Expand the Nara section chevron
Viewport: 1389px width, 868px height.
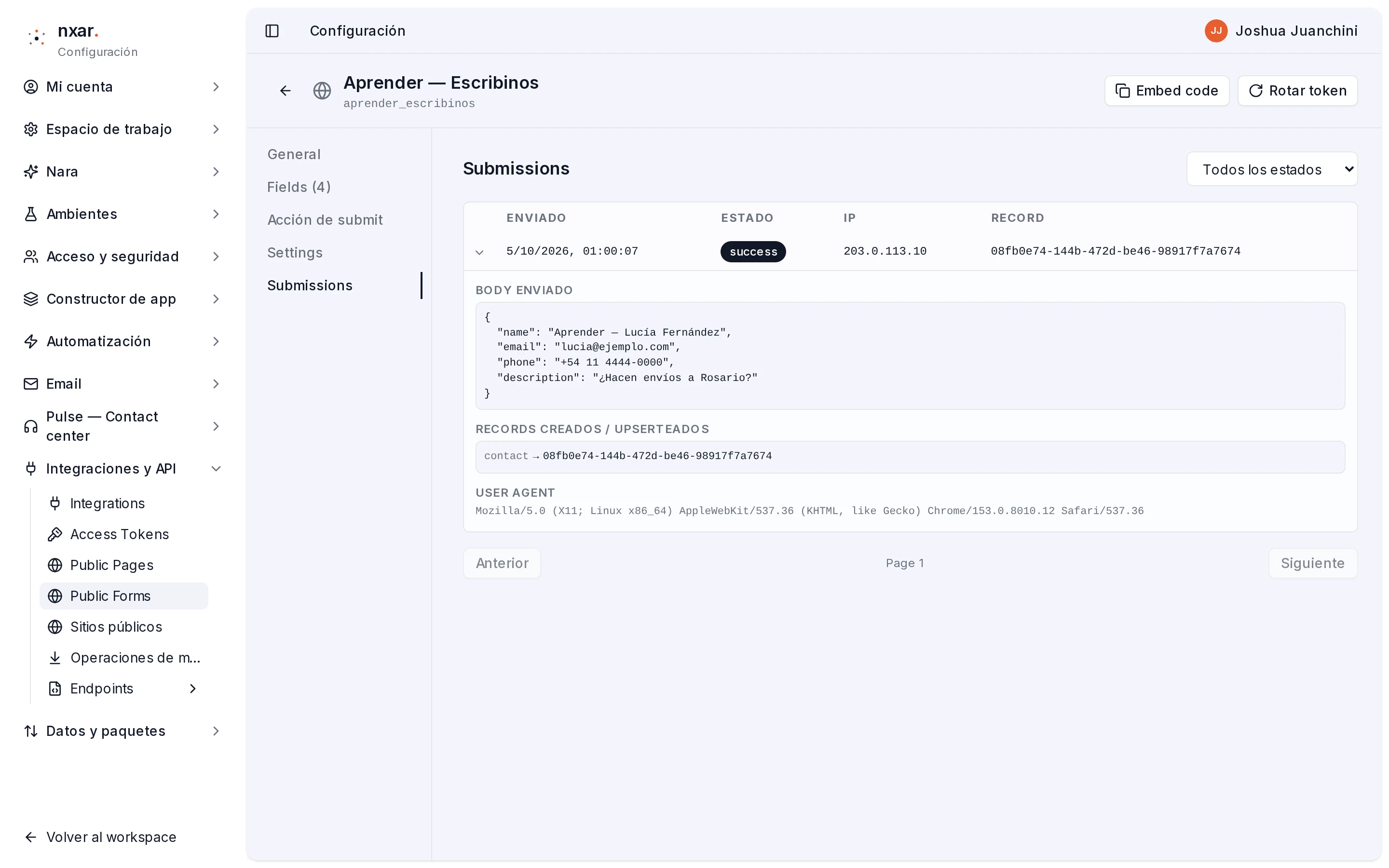click(217, 172)
